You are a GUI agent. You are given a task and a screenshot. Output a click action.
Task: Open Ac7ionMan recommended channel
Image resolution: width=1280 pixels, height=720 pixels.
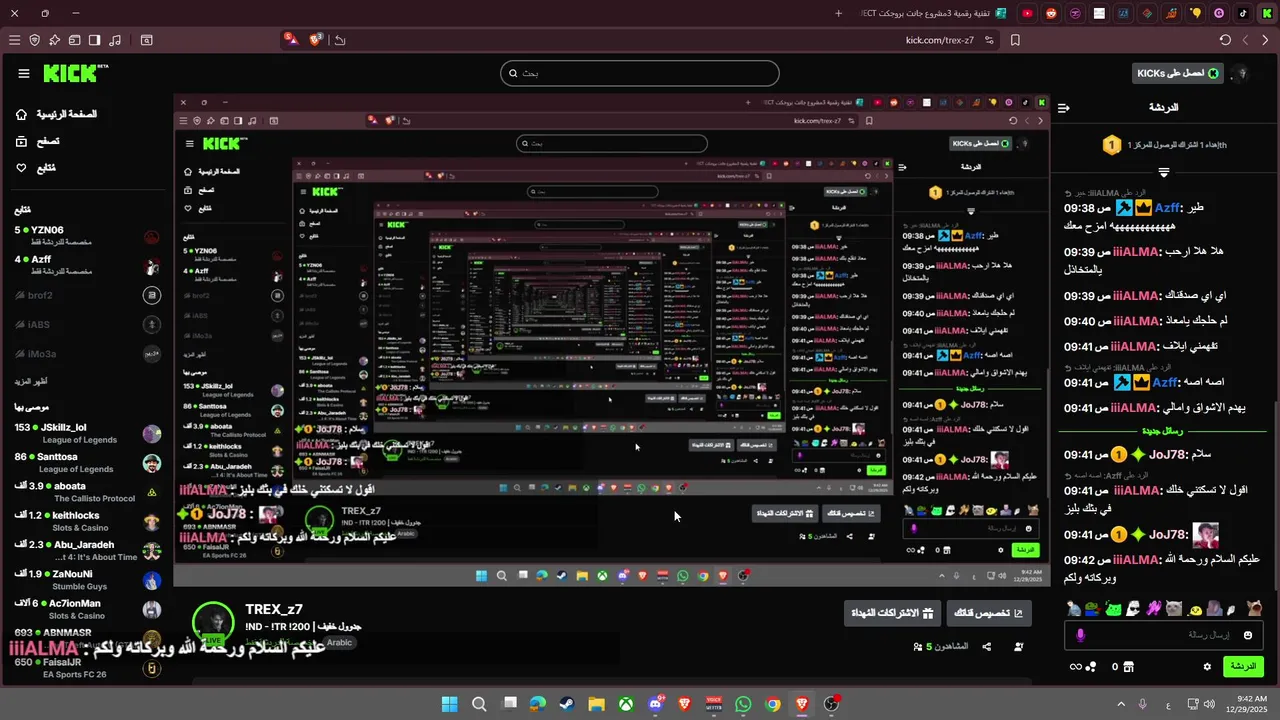(86, 609)
